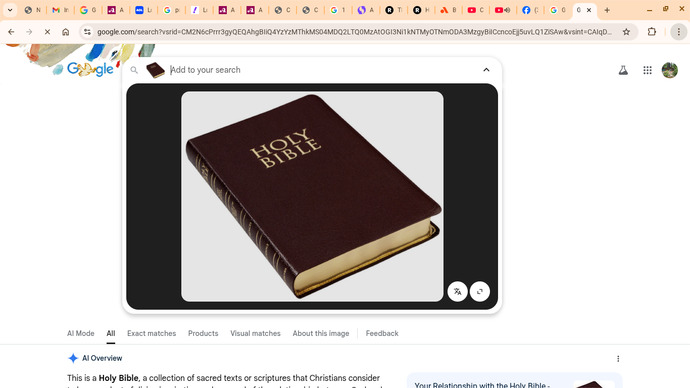690x388 pixels.
Task: Open Exact matches tab
Action: click(x=151, y=333)
